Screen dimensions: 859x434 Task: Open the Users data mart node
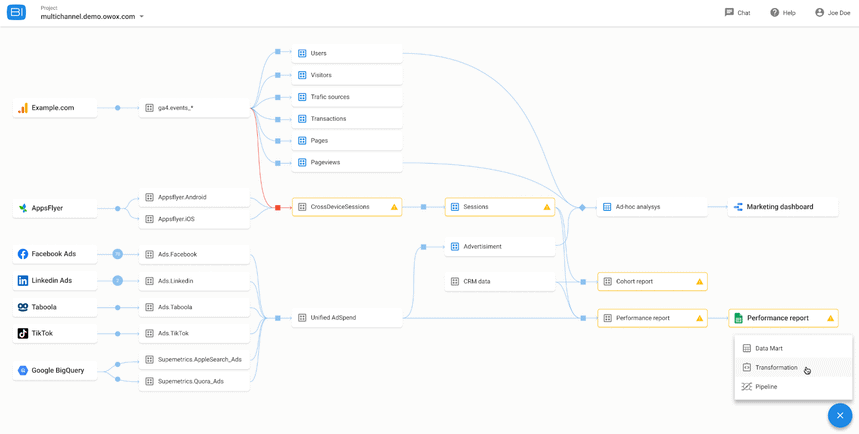coord(347,53)
